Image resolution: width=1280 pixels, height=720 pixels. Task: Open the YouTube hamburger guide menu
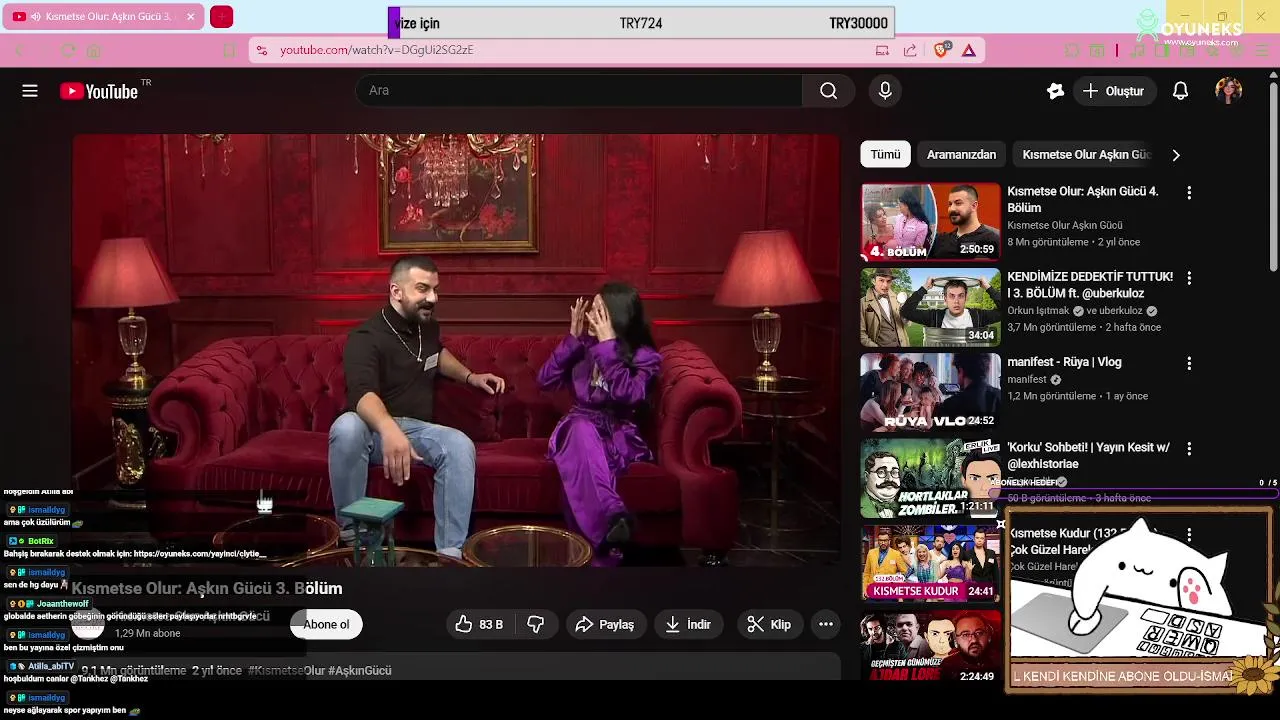click(x=30, y=91)
